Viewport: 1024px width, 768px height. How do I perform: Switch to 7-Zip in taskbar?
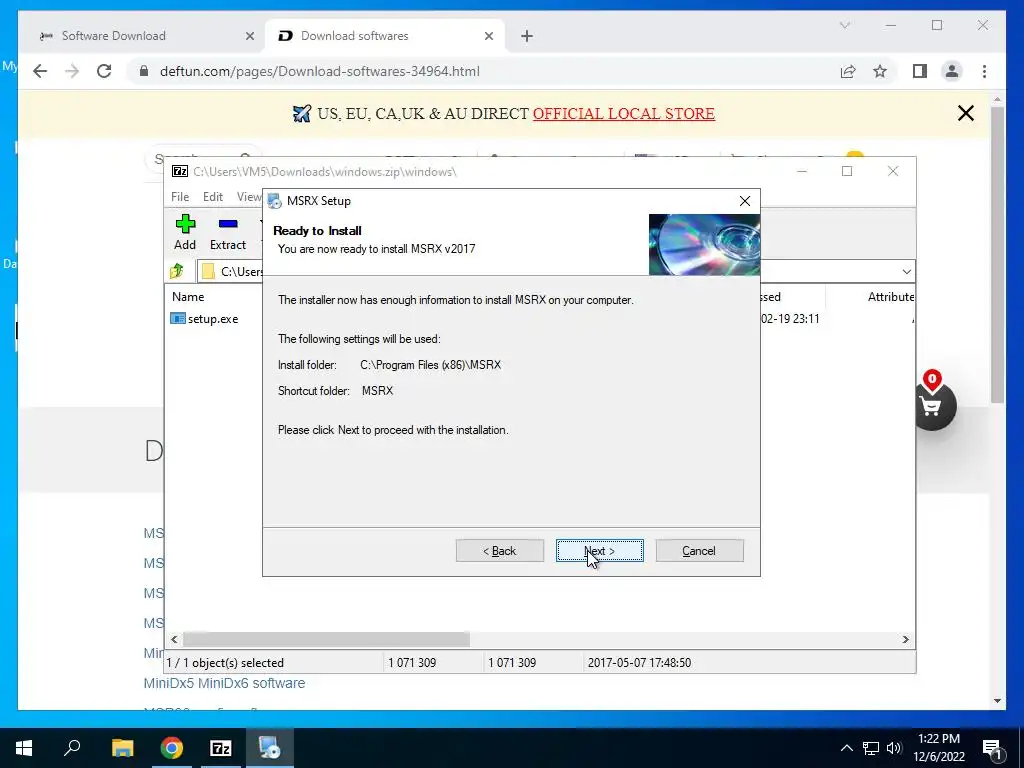coord(221,748)
